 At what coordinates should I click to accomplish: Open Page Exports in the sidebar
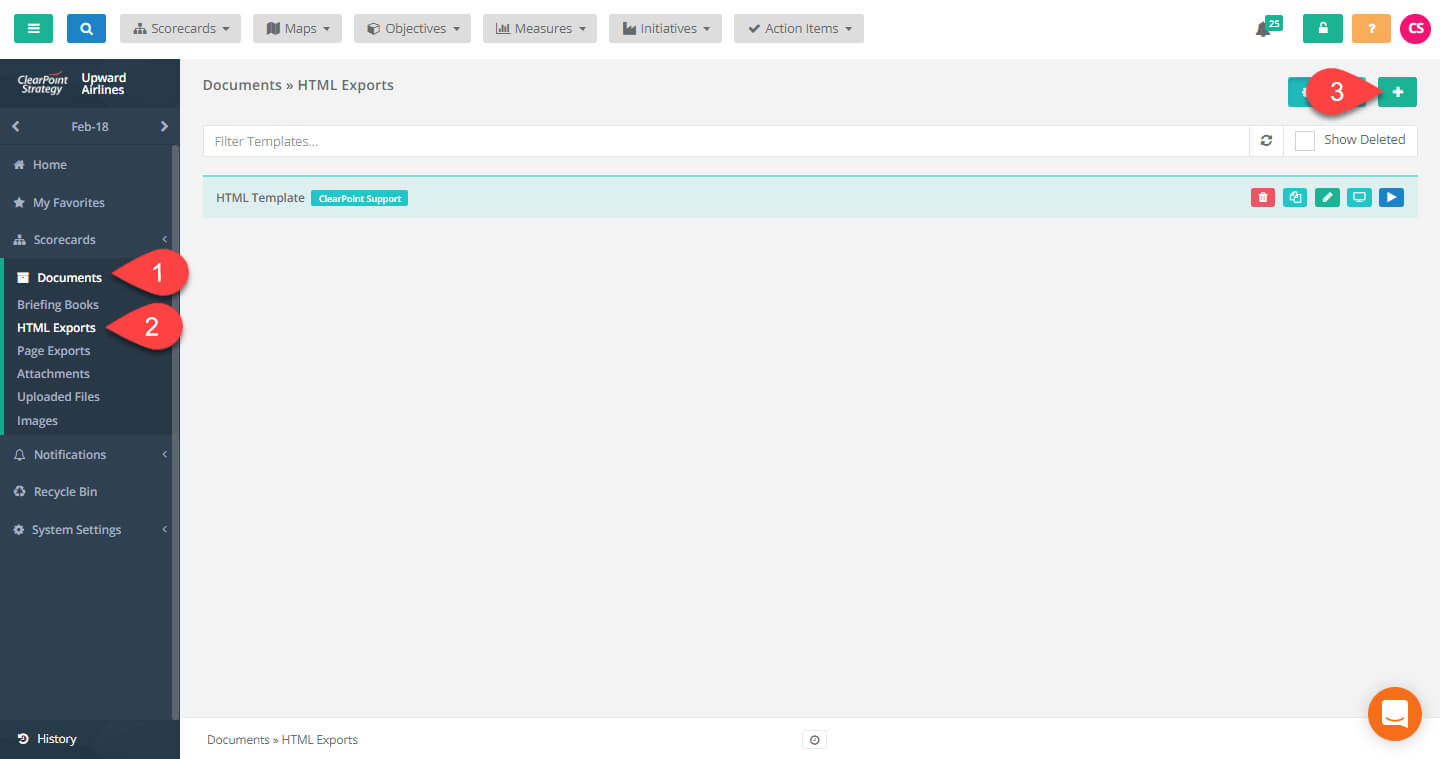point(53,351)
